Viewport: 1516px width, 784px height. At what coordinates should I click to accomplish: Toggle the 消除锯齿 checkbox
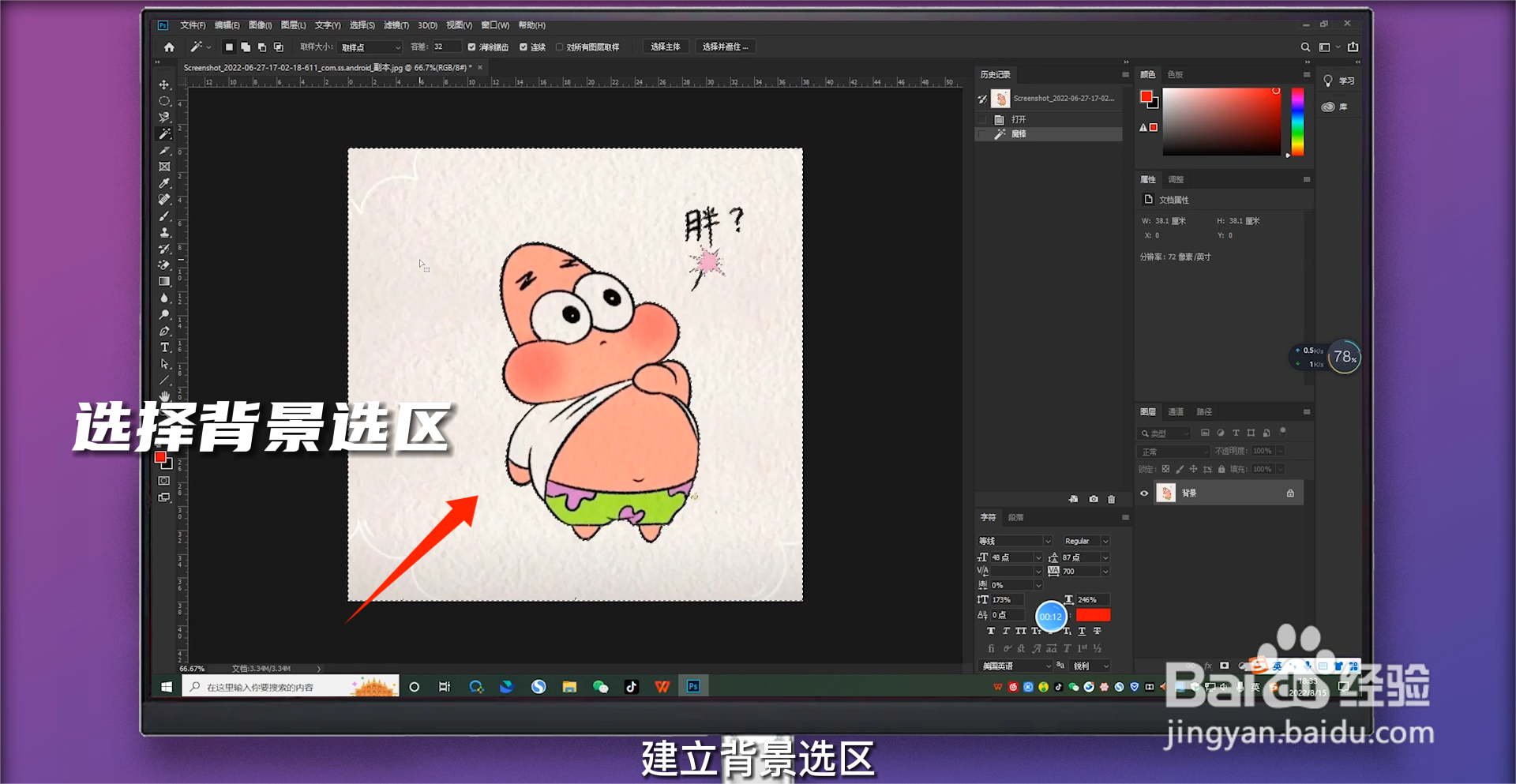pyautogui.click(x=471, y=47)
